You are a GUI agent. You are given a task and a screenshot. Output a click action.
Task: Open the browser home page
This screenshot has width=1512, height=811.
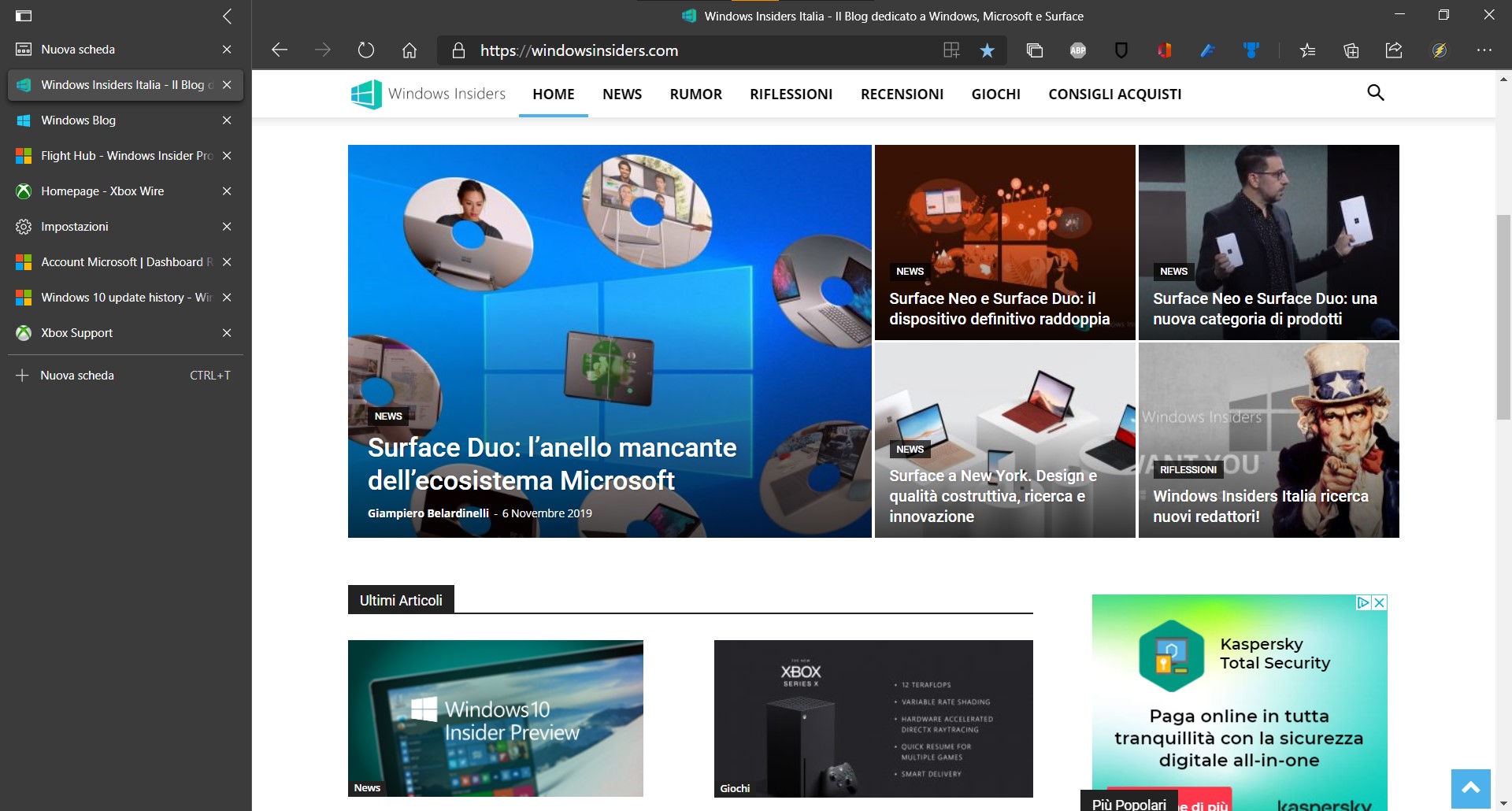point(409,50)
